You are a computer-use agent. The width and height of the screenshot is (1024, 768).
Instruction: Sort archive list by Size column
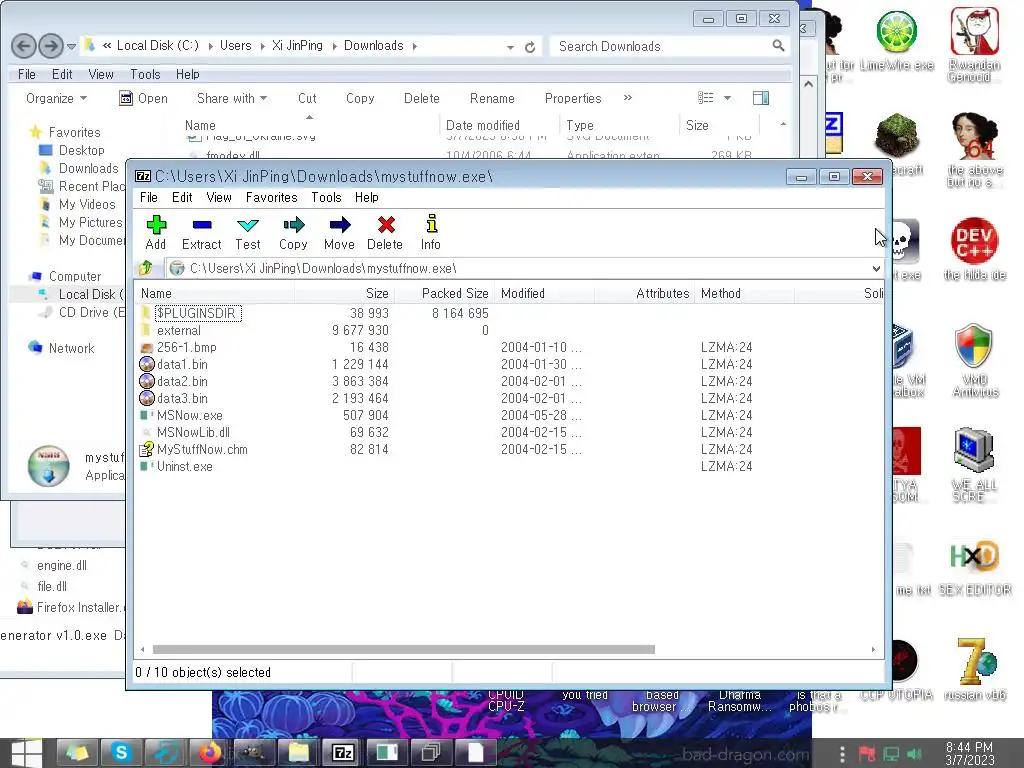point(345,293)
